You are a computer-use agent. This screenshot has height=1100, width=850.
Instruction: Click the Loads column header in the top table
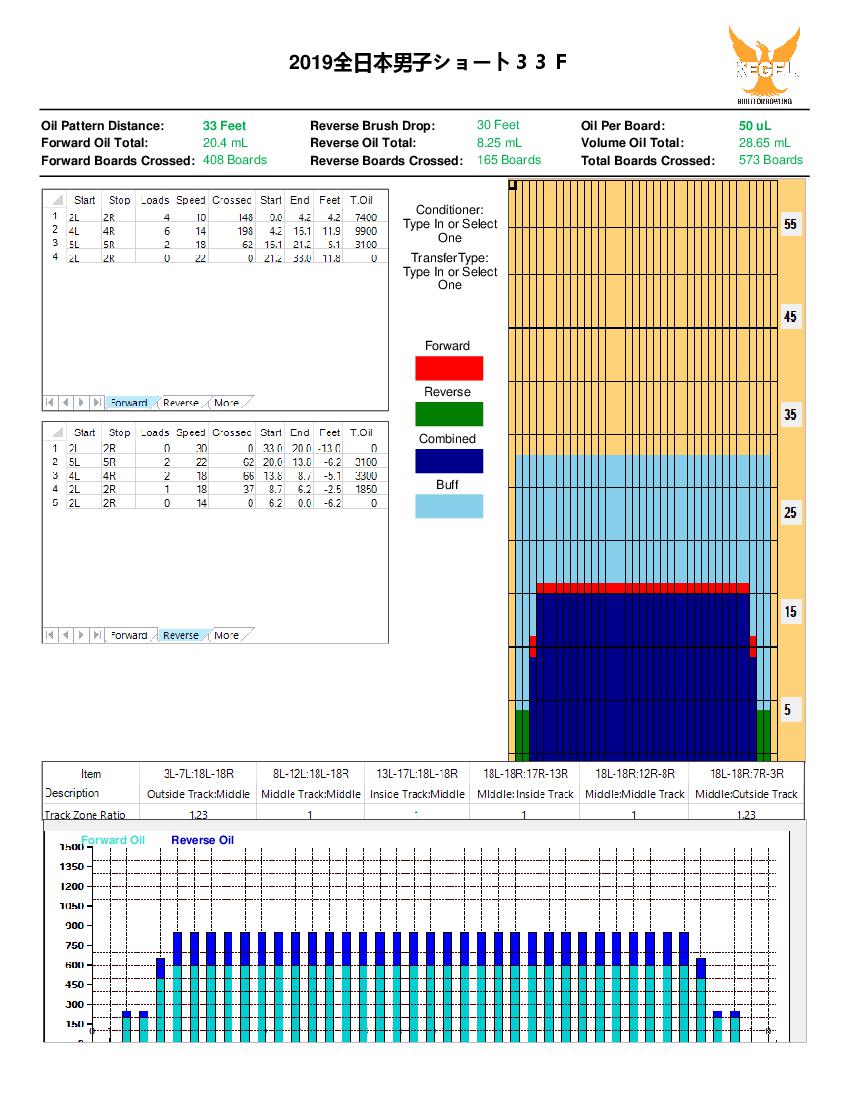(155, 200)
